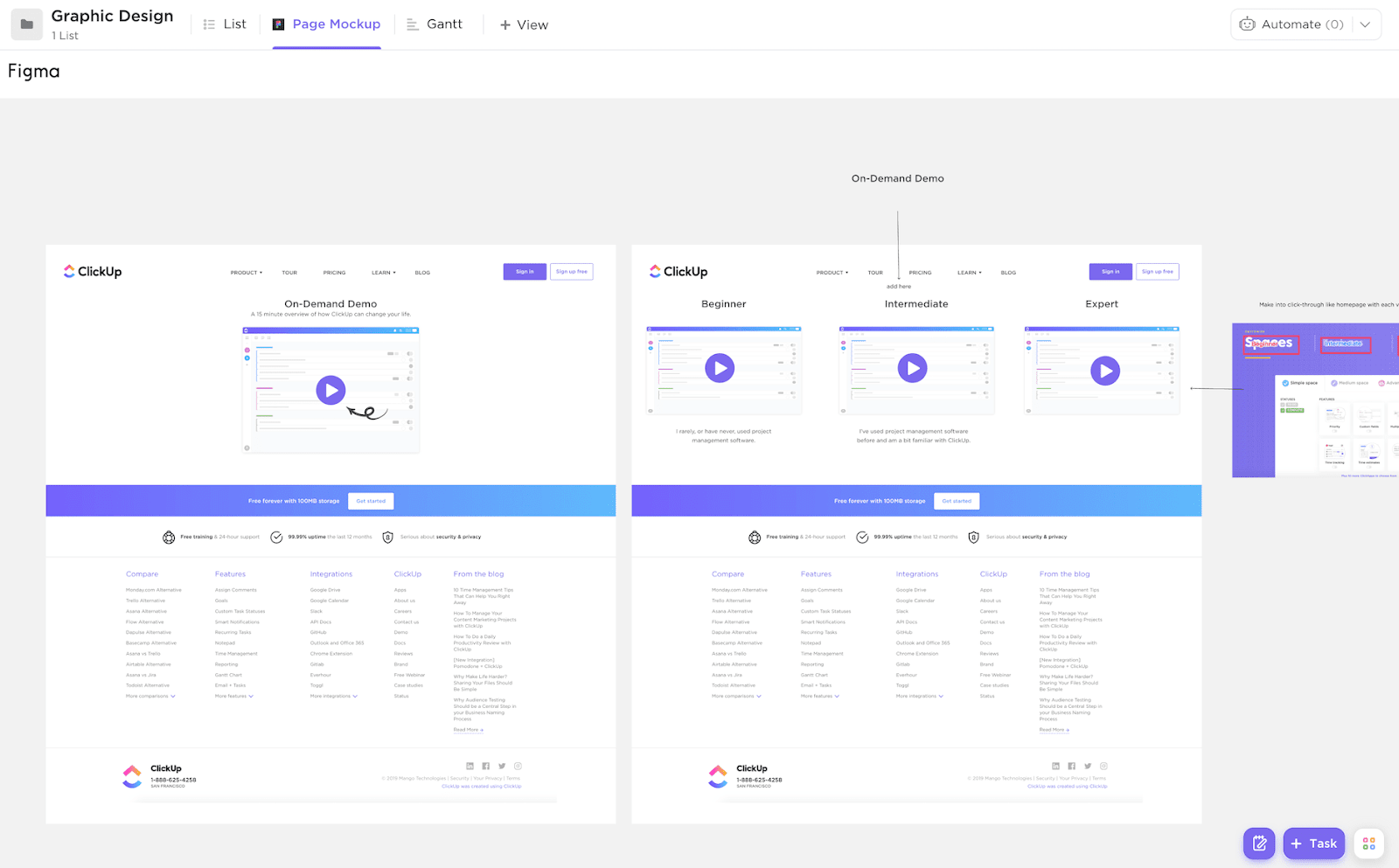Screen dimensions: 1399x868
Task: Click the Twitter icon in right mockup footer
Action: (1088, 766)
